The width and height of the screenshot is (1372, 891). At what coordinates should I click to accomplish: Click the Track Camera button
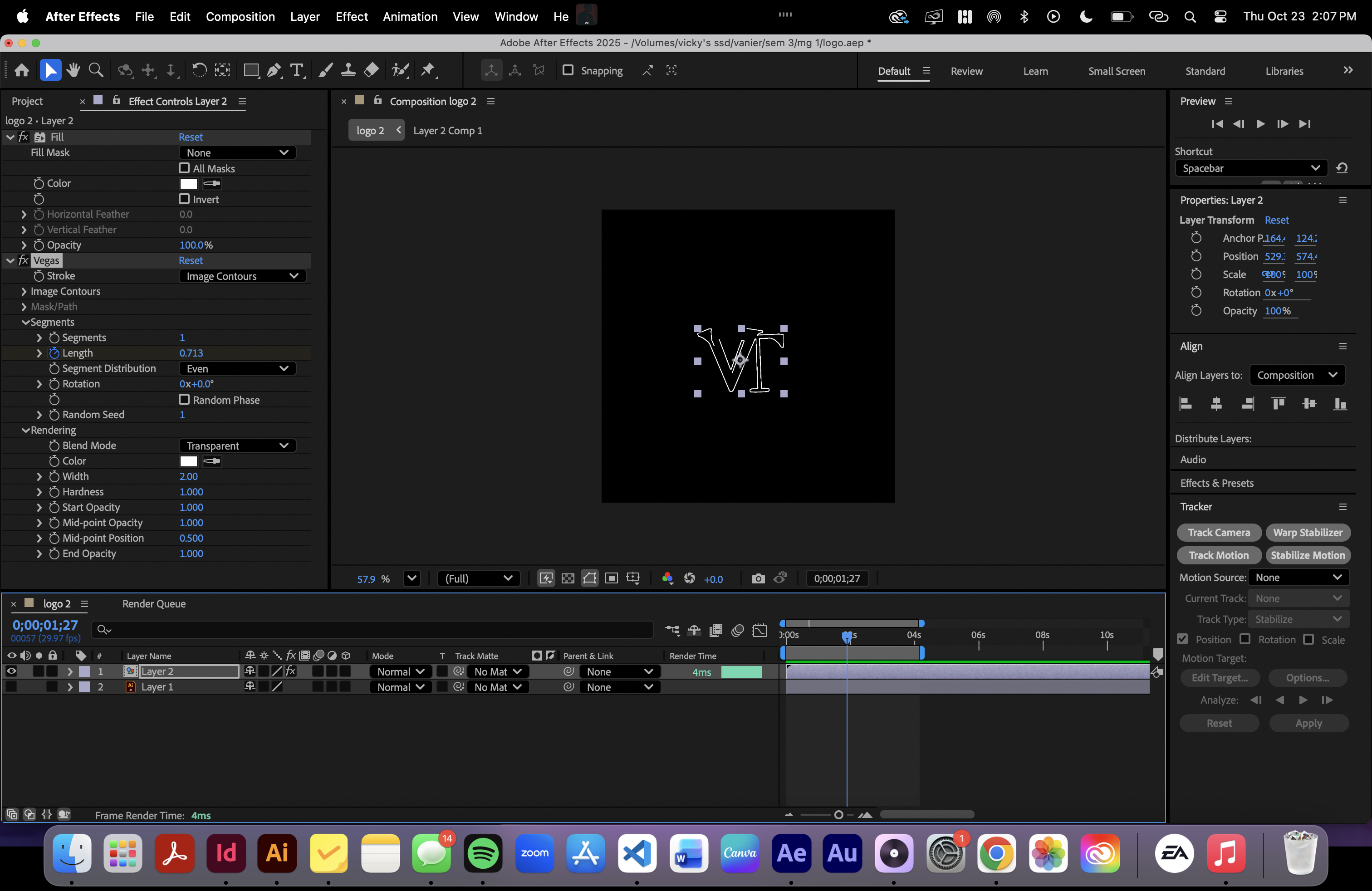pyautogui.click(x=1219, y=533)
